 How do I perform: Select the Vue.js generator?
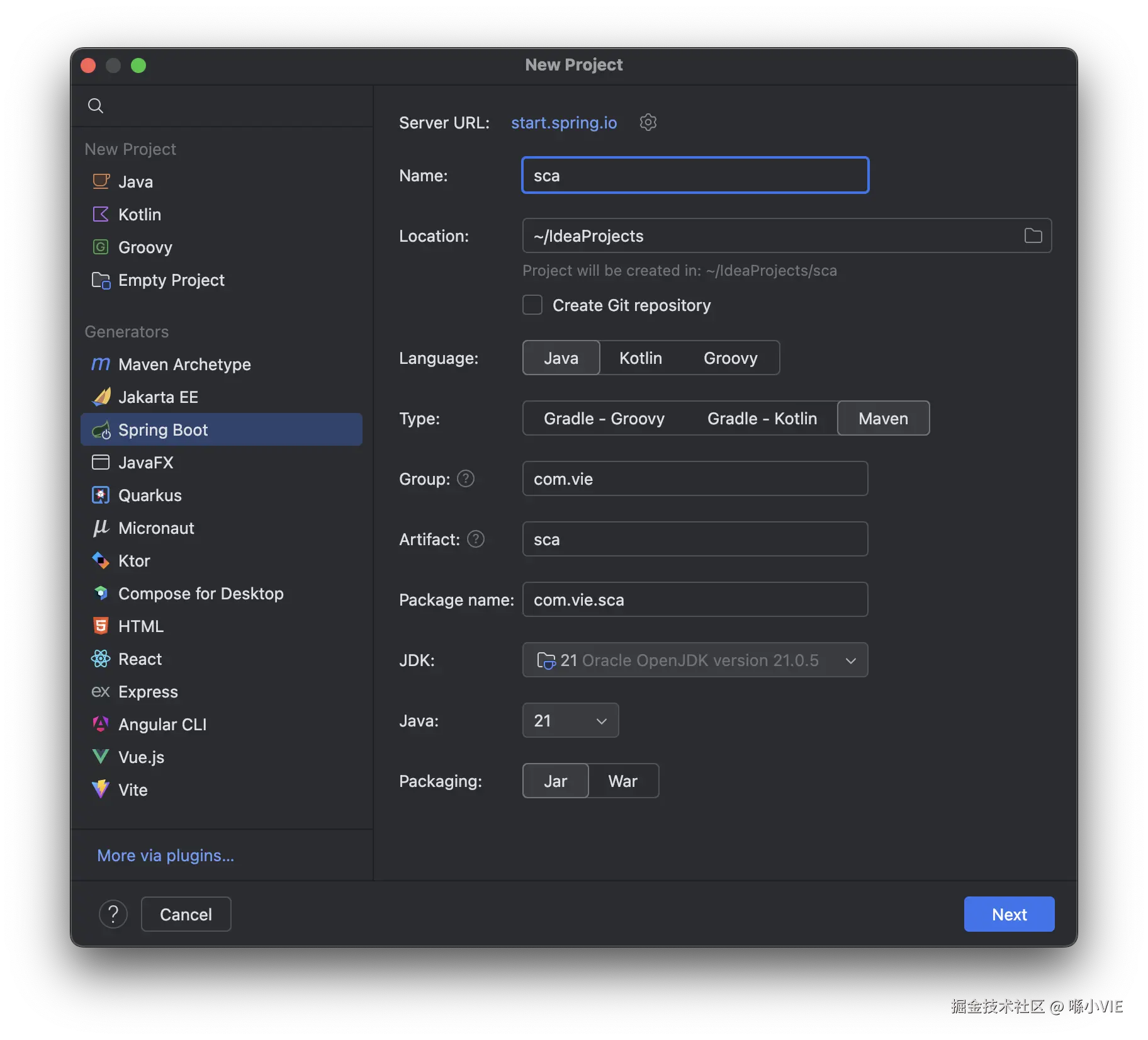(x=141, y=757)
